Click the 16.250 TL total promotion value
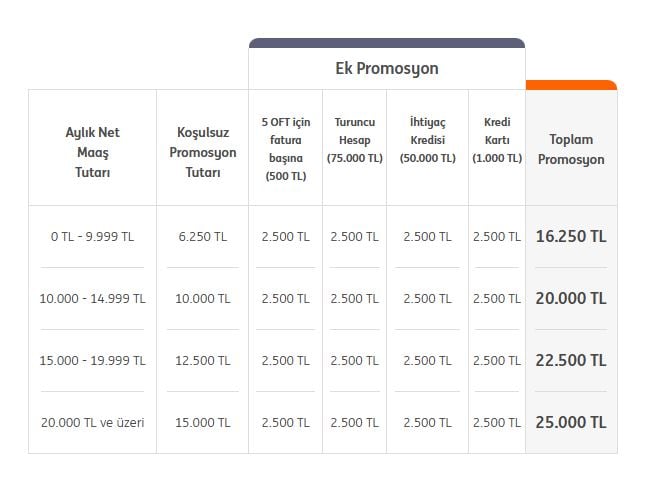671x492 pixels. click(571, 237)
